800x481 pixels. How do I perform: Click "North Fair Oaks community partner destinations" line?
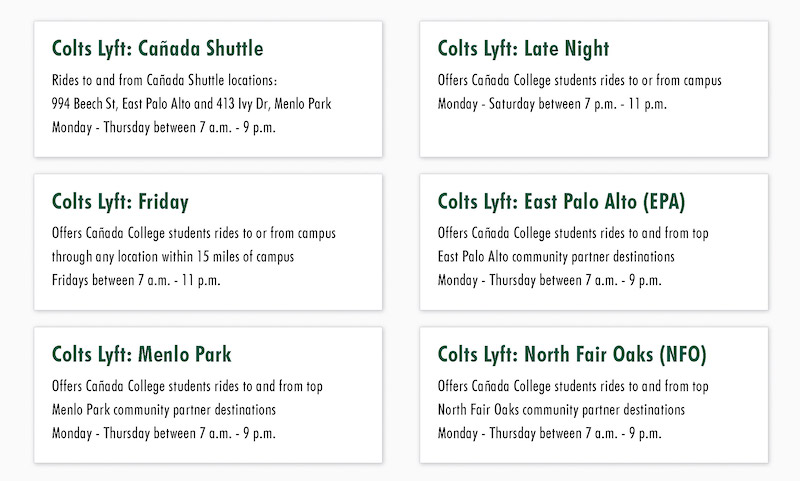click(x=561, y=410)
